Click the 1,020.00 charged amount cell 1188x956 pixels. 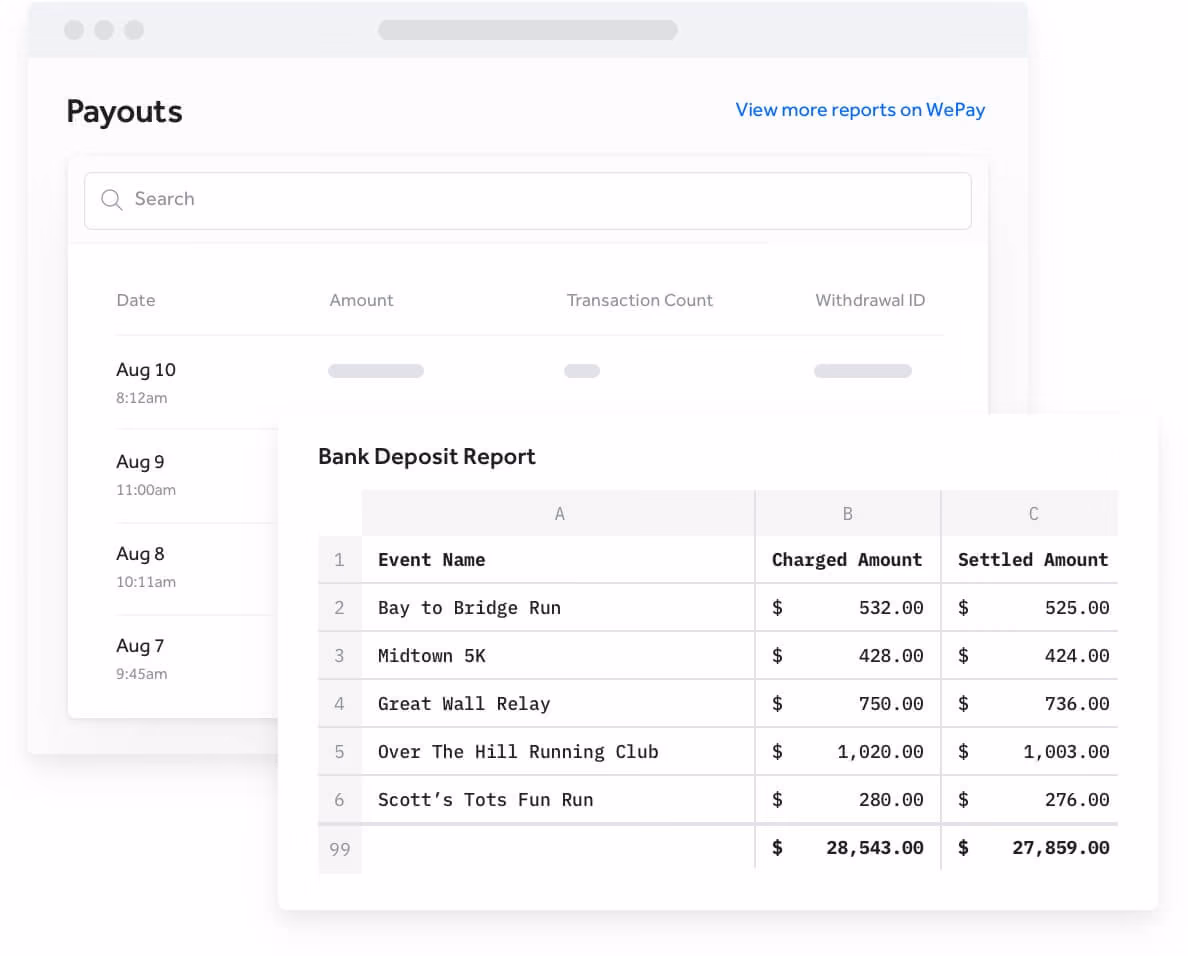coord(848,751)
